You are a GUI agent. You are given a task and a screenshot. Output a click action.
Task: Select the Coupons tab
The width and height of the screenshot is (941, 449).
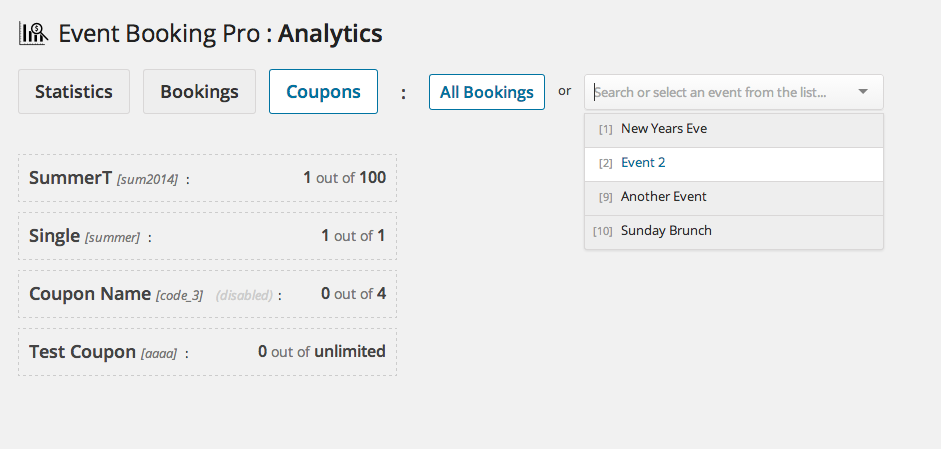(x=323, y=91)
